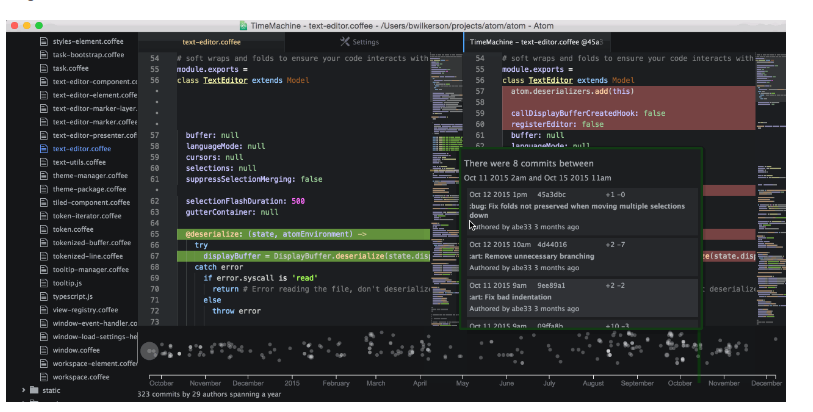Open commit 45a3dbc in popup
The width and height of the screenshot is (813, 412).
pyautogui.click(x=582, y=210)
